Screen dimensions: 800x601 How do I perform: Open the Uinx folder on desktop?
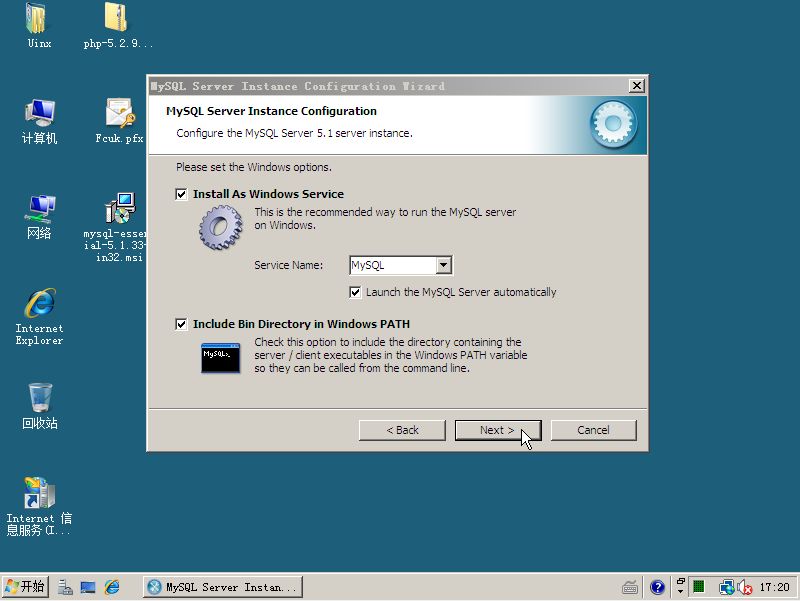(x=38, y=18)
